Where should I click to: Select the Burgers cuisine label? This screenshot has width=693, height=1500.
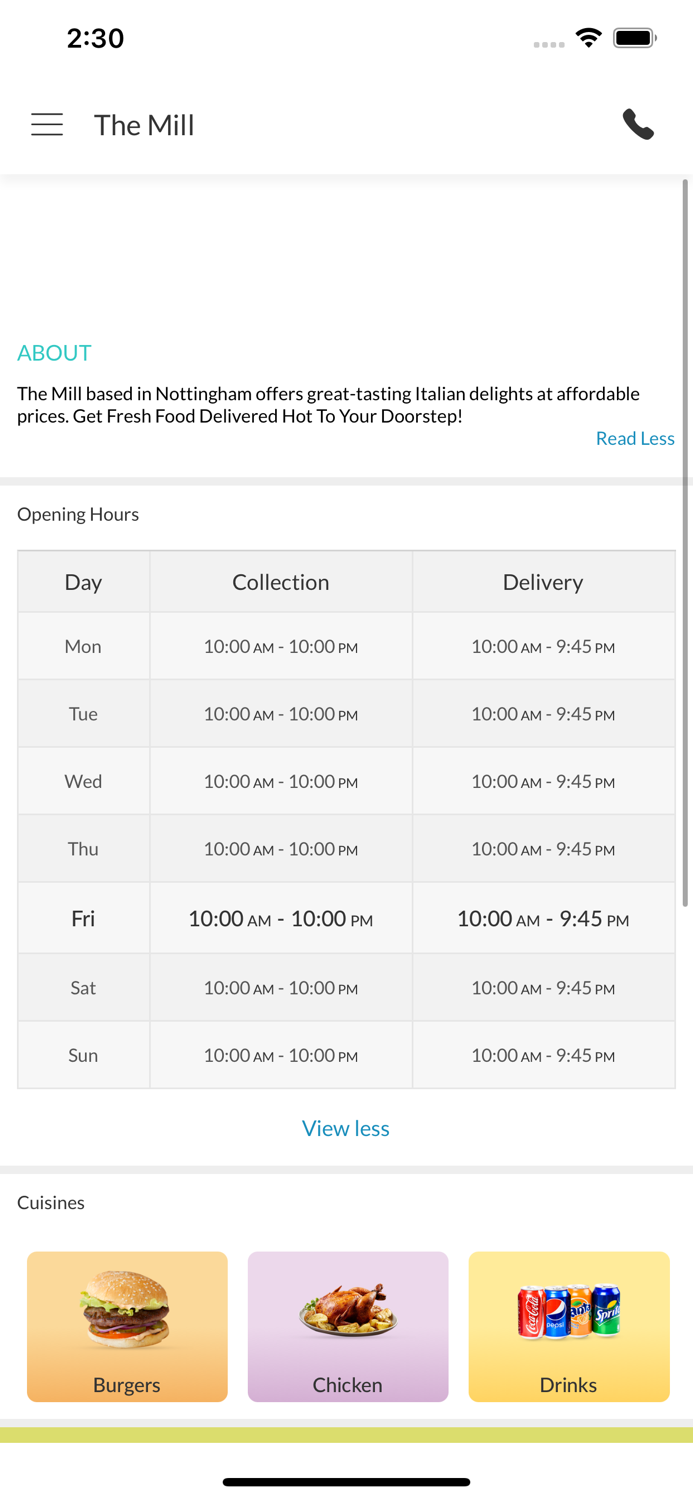click(x=127, y=1385)
